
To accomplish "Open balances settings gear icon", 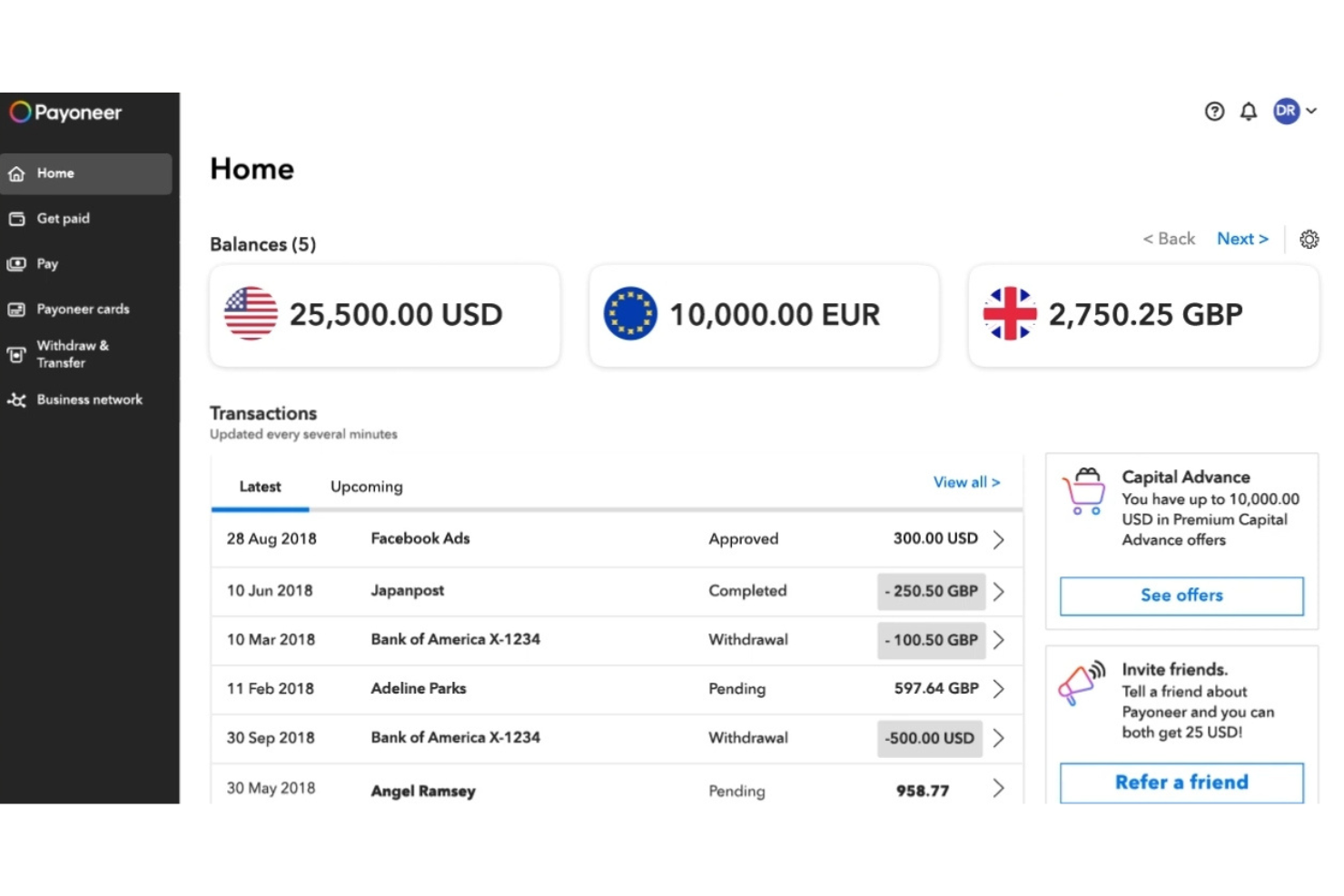I will click(x=1309, y=239).
